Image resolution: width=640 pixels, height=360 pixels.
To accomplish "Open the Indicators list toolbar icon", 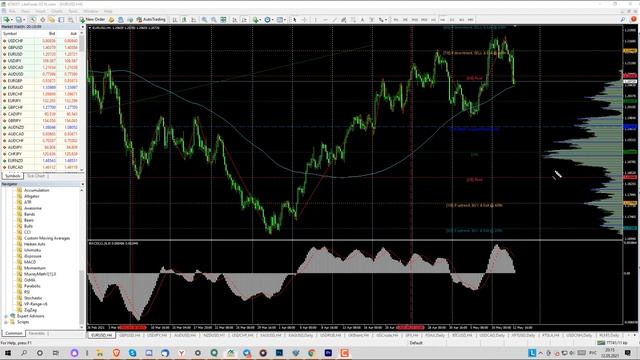I will point(256,19).
